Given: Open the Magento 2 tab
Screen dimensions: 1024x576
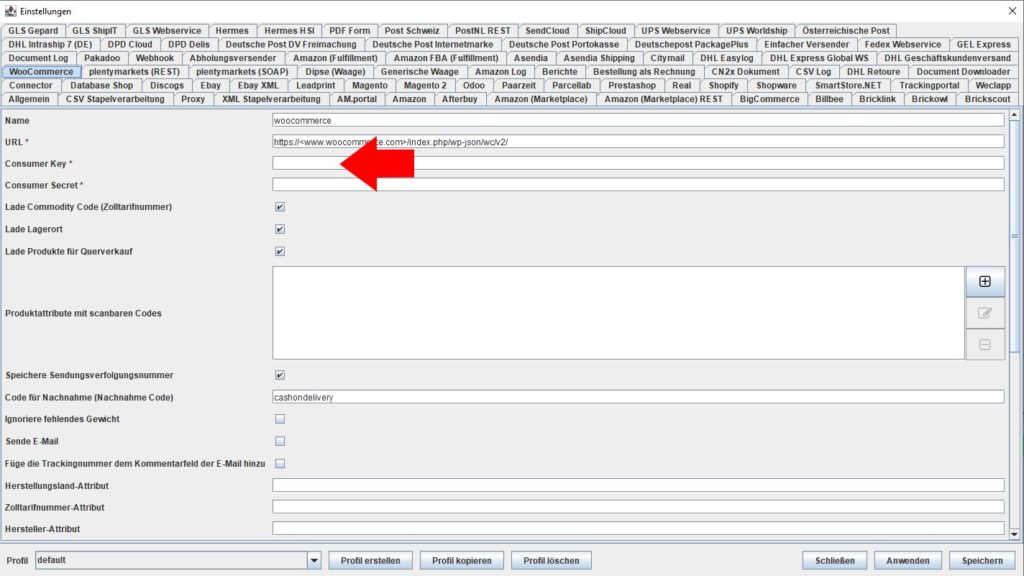Looking at the screenshot, I should coord(425,86).
